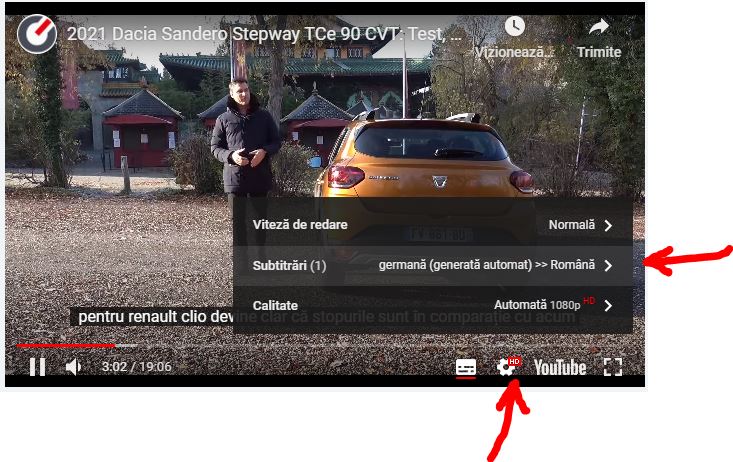733x462 pixels.
Task: Open the Subtitrări (1) menu
Action: click(433, 266)
